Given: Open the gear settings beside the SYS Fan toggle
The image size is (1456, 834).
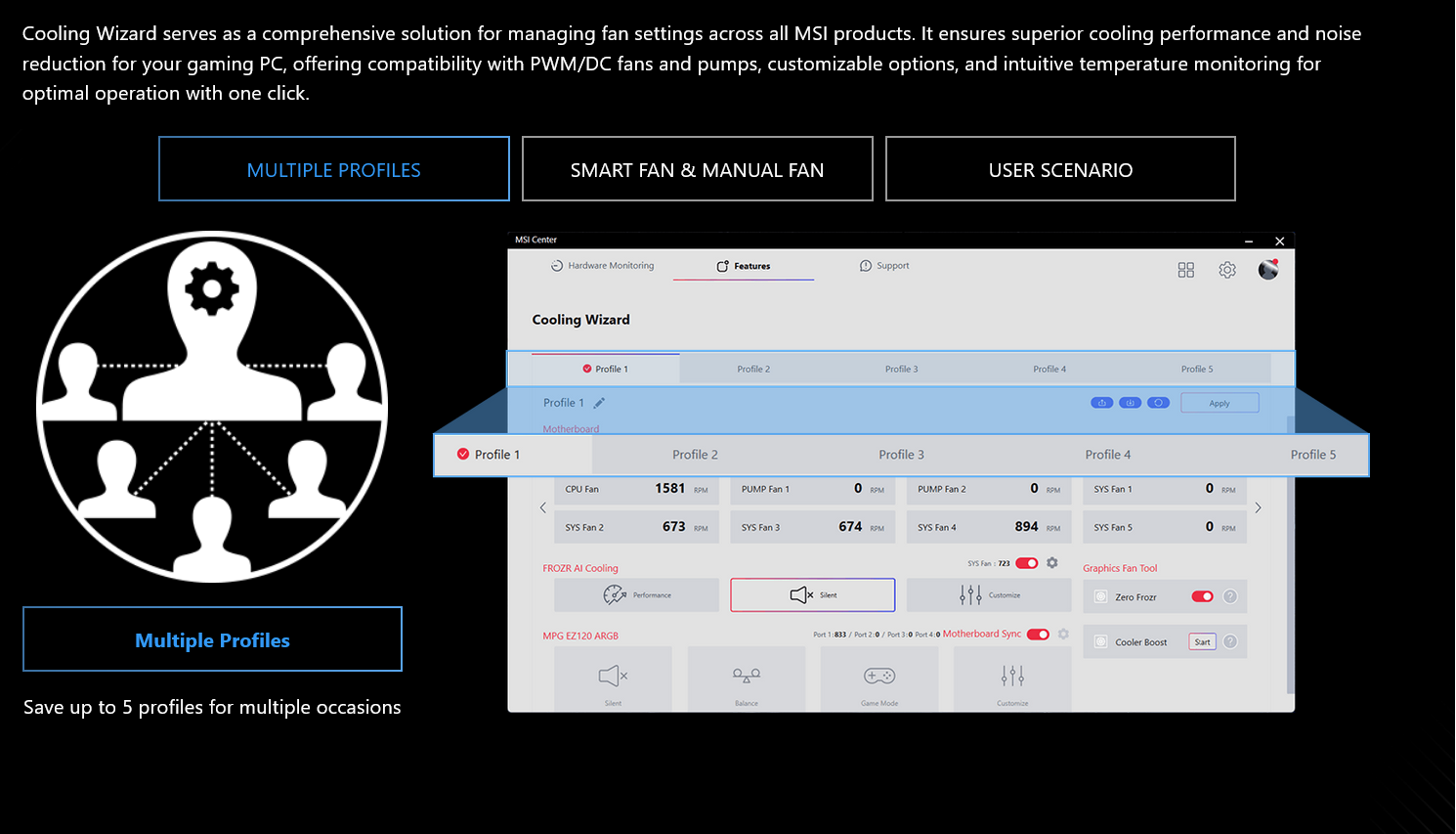Looking at the screenshot, I should 1052,563.
